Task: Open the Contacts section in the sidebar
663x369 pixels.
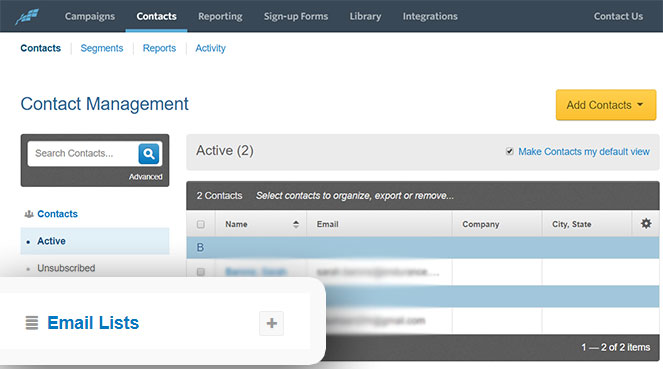Action: click(58, 214)
